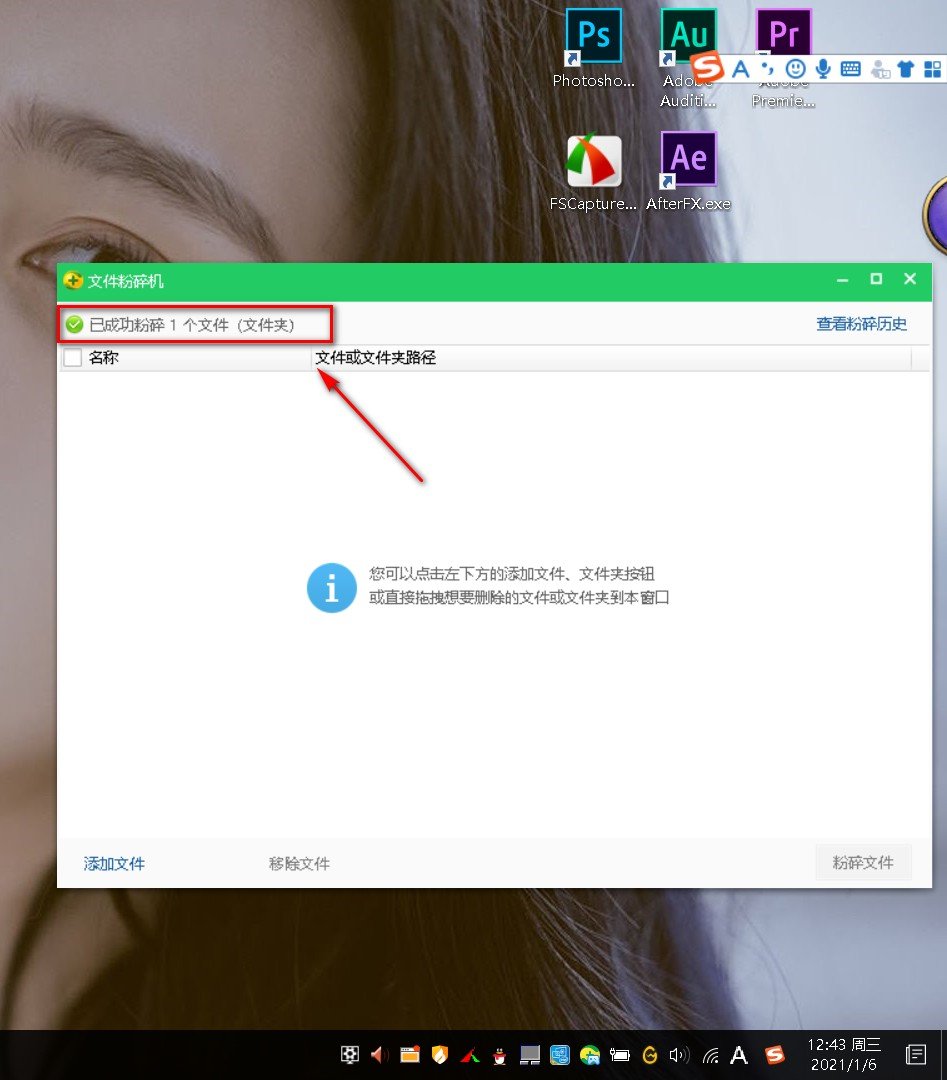Toggle the select-all checkbox beside 名称
This screenshot has height=1080, width=947.
pyautogui.click(x=72, y=357)
